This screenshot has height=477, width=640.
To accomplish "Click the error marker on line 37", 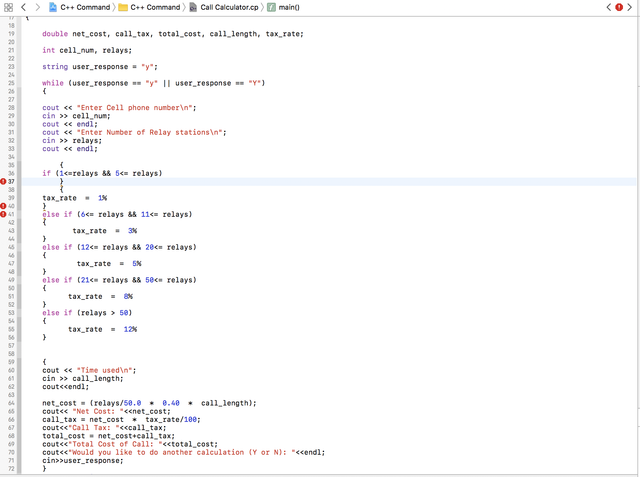I will 3,182.
